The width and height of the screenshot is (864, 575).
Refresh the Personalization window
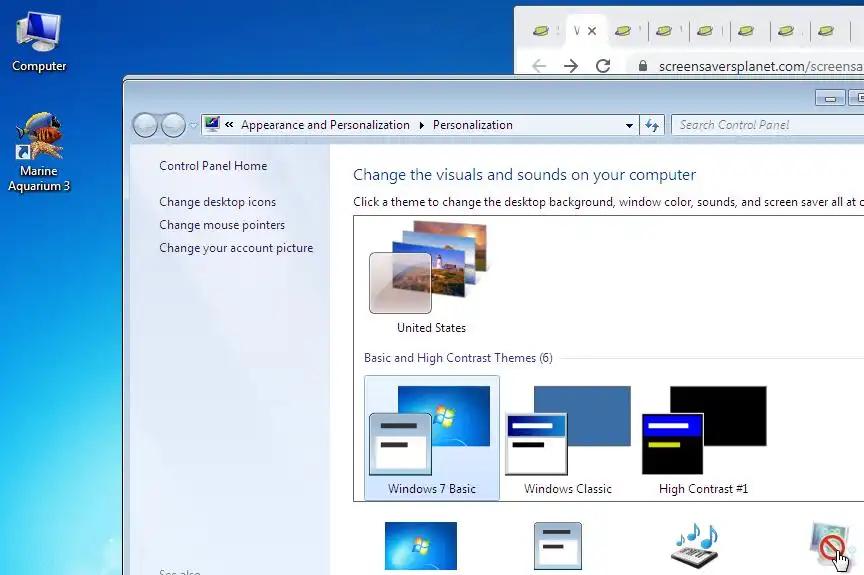pos(652,126)
